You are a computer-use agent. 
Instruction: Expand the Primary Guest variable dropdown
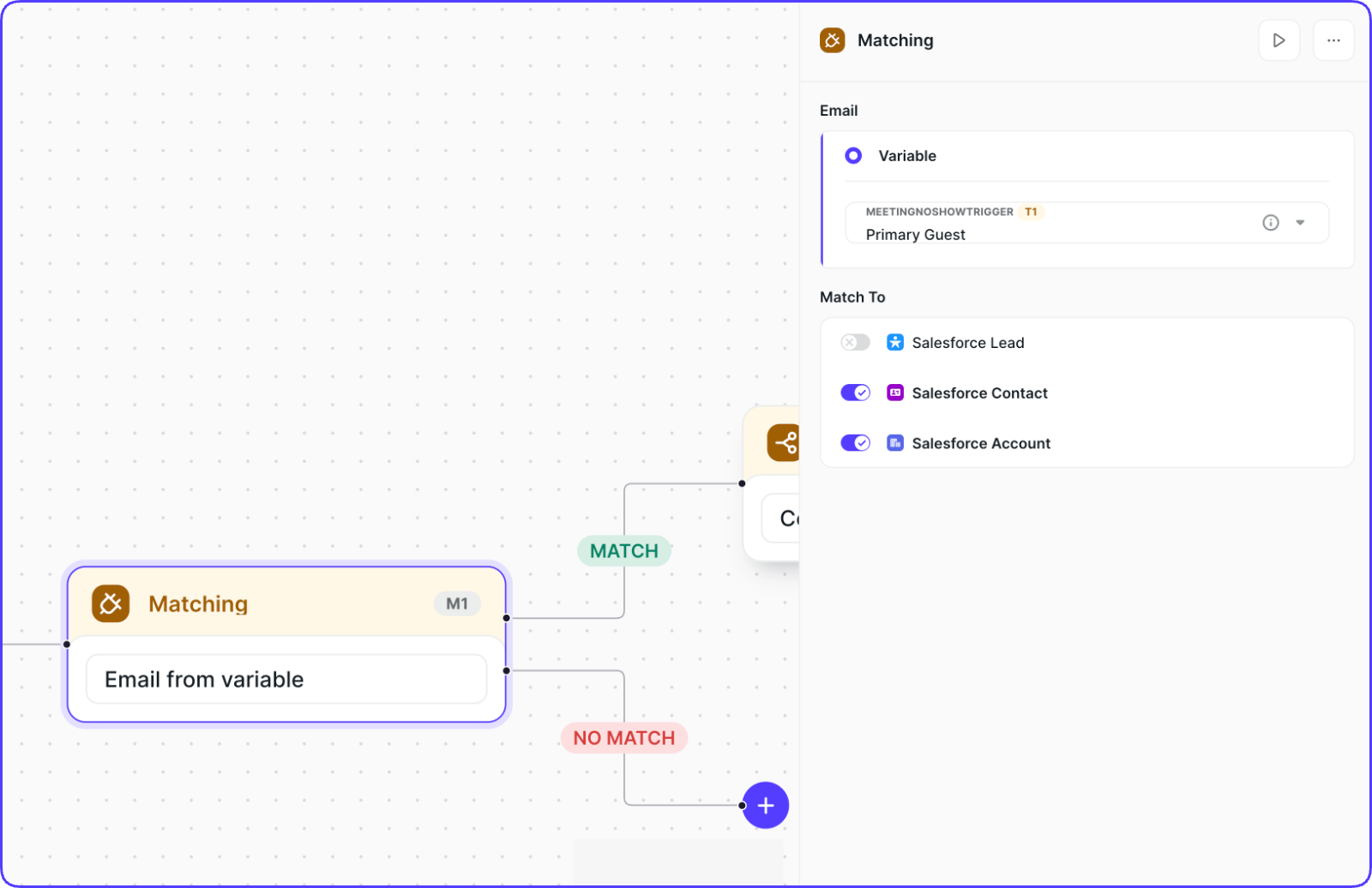coord(1300,223)
